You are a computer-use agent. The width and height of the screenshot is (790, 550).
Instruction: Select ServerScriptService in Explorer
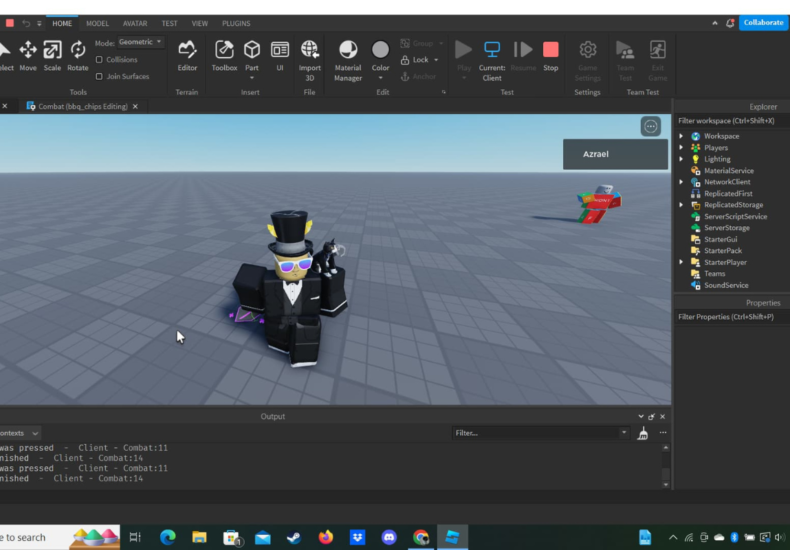(735, 217)
